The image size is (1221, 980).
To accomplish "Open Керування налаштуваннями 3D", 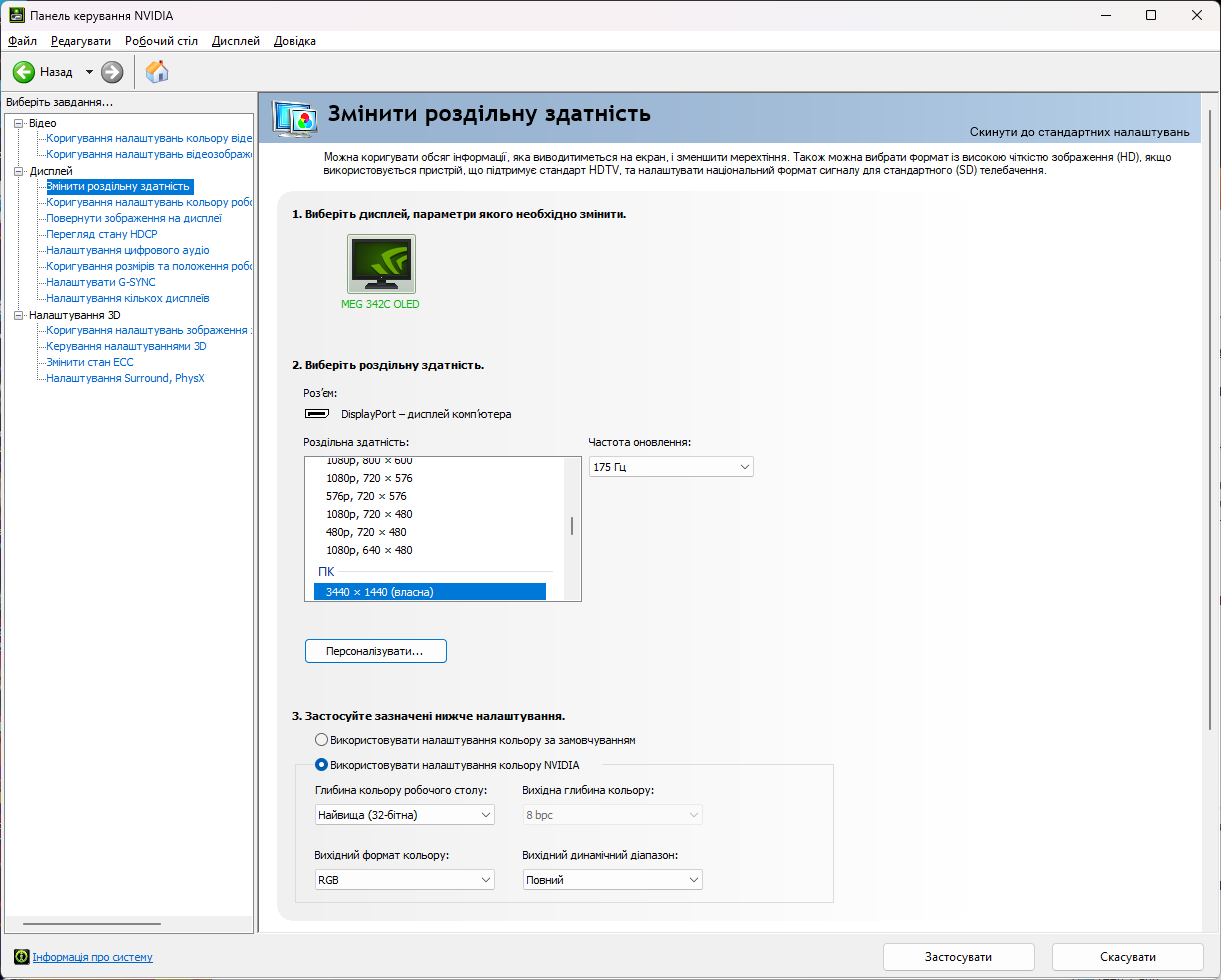I will tap(126, 346).
